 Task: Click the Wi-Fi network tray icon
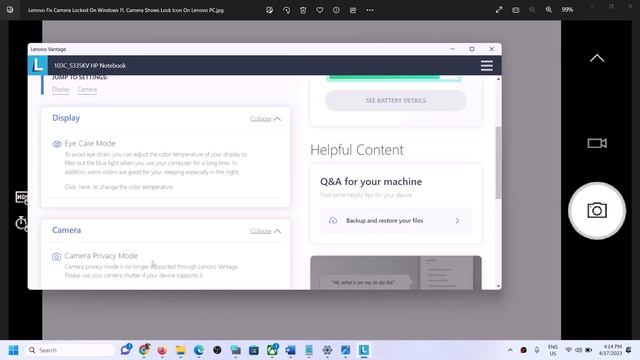(x=568, y=350)
